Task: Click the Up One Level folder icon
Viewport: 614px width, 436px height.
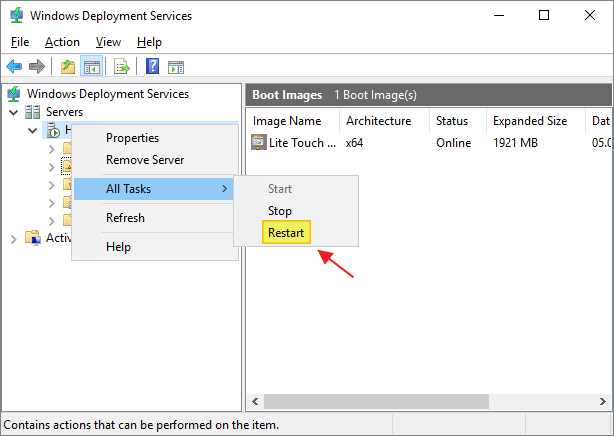Action: coord(67,67)
